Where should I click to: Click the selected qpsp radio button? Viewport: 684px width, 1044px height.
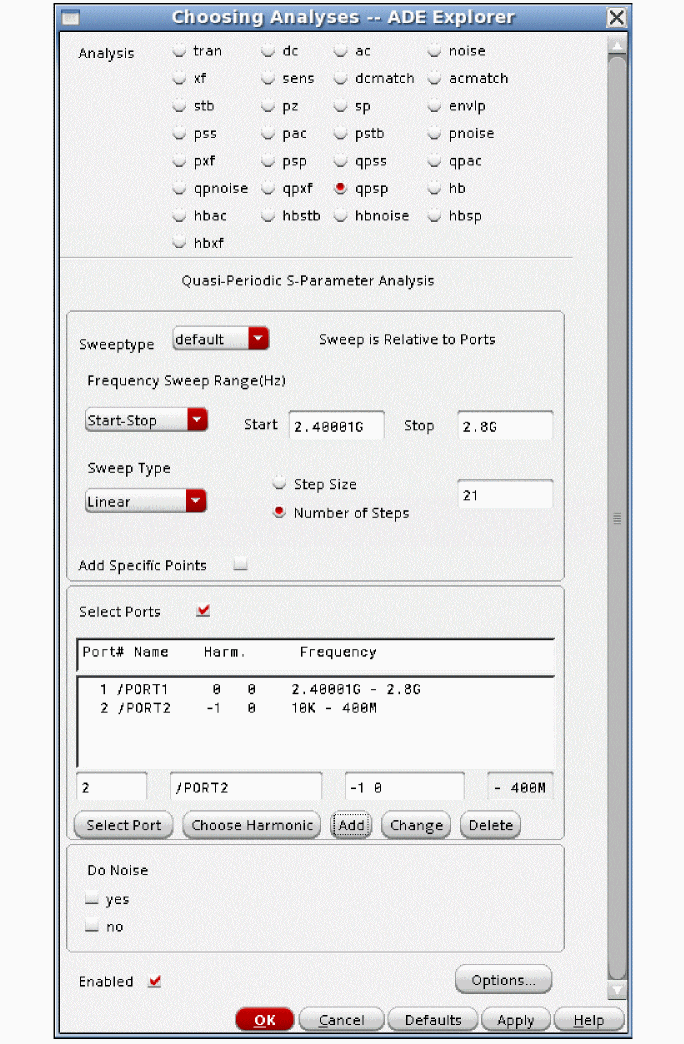340,188
